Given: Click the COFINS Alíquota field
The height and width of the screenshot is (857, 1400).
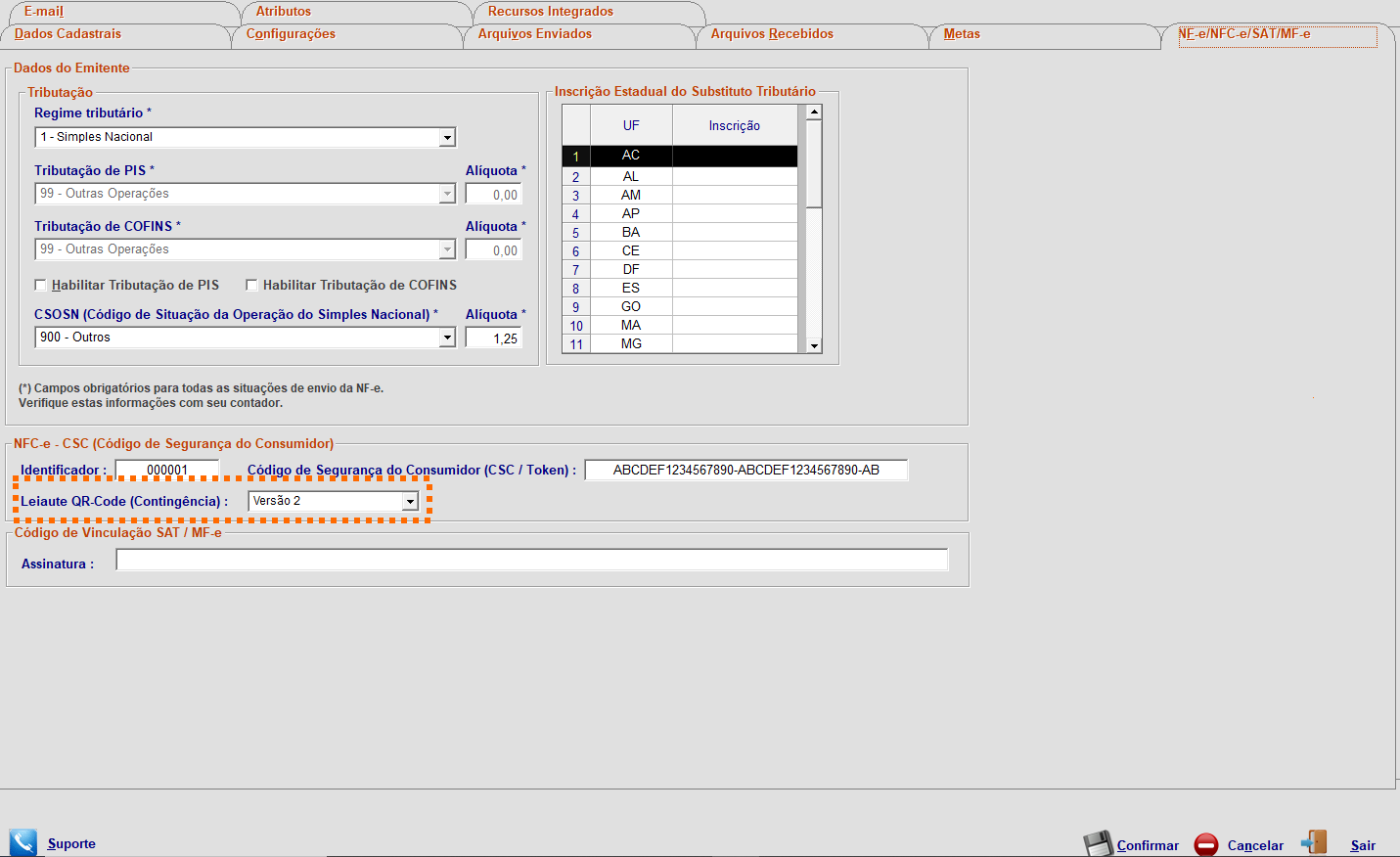Looking at the screenshot, I should pyautogui.click(x=493, y=250).
